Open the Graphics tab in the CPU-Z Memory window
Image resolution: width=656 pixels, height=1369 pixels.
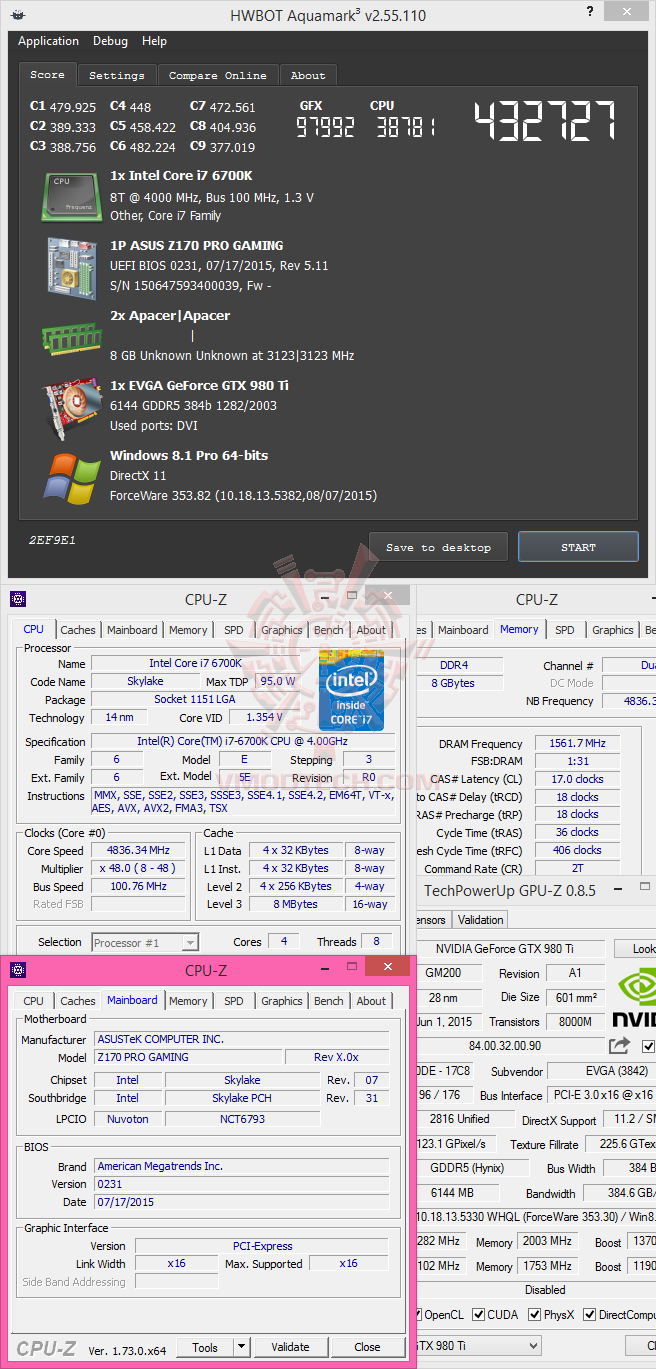tap(613, 630)
